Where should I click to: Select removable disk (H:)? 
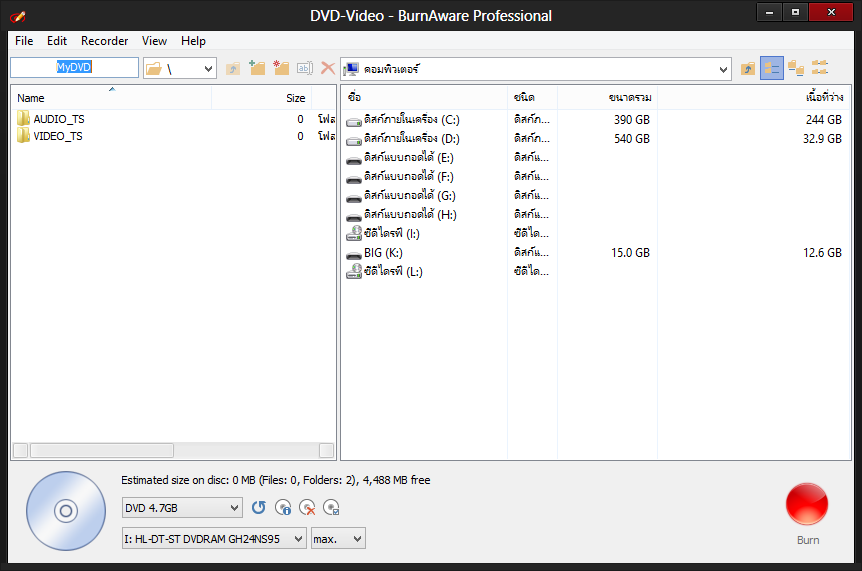click(x=401, y=214)
